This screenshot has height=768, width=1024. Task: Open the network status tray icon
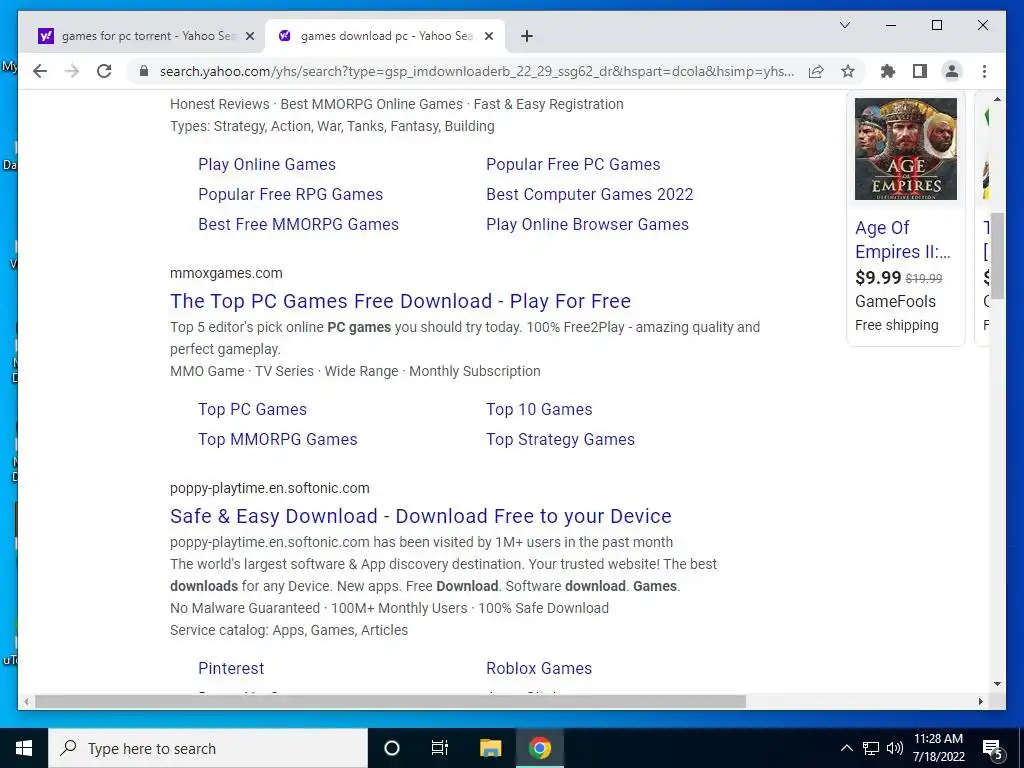871,748
